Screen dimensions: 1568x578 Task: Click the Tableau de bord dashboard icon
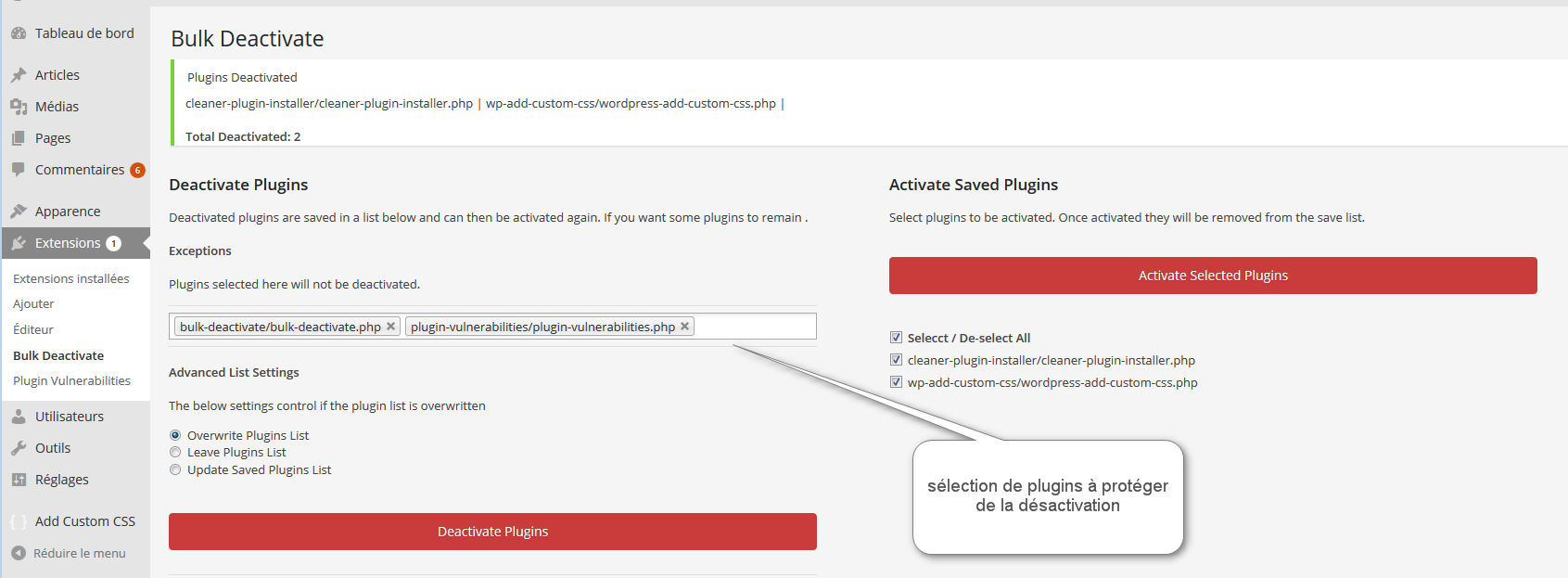pyautogui.click(x=19, y=33)
